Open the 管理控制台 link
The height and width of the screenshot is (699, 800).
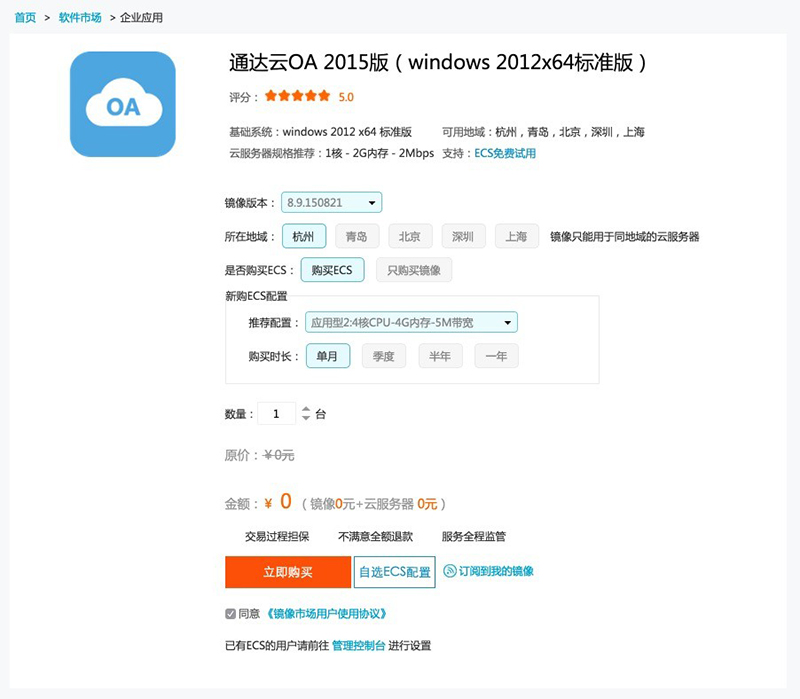(x=358, y=645)
